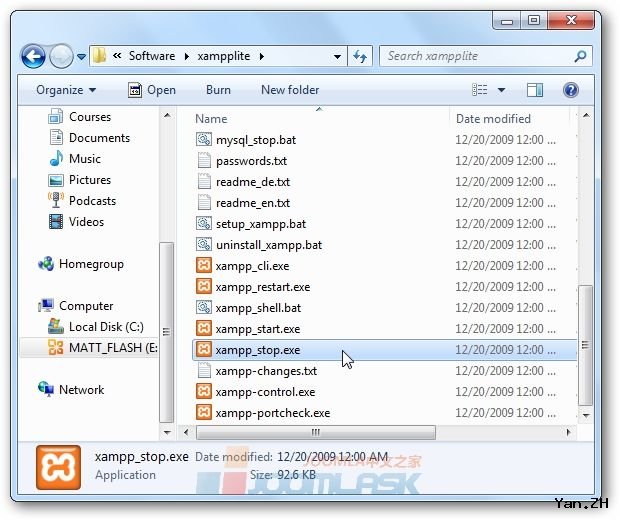Open Local Disk (C:)
The width and height of the screenshot is (620, 520).
[x=96, y=327]
